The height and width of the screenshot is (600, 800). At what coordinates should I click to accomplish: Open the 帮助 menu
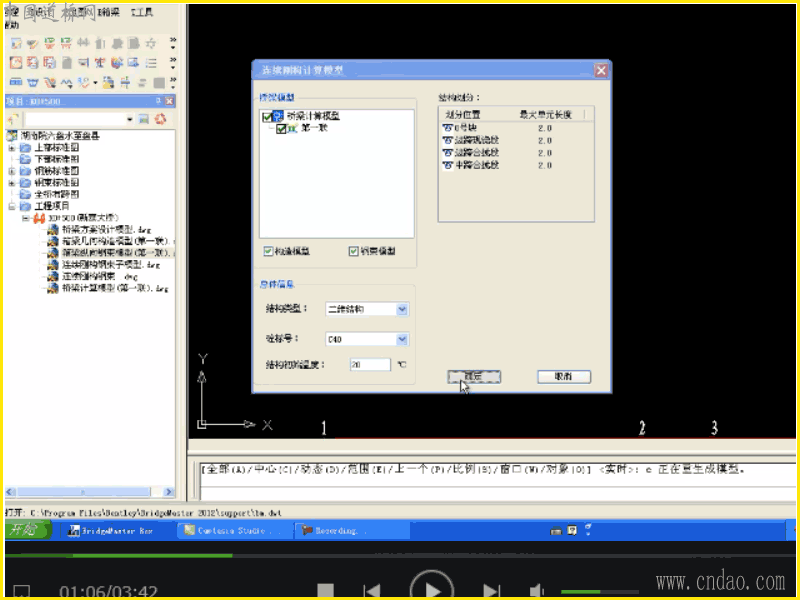(x=12, y=24)
